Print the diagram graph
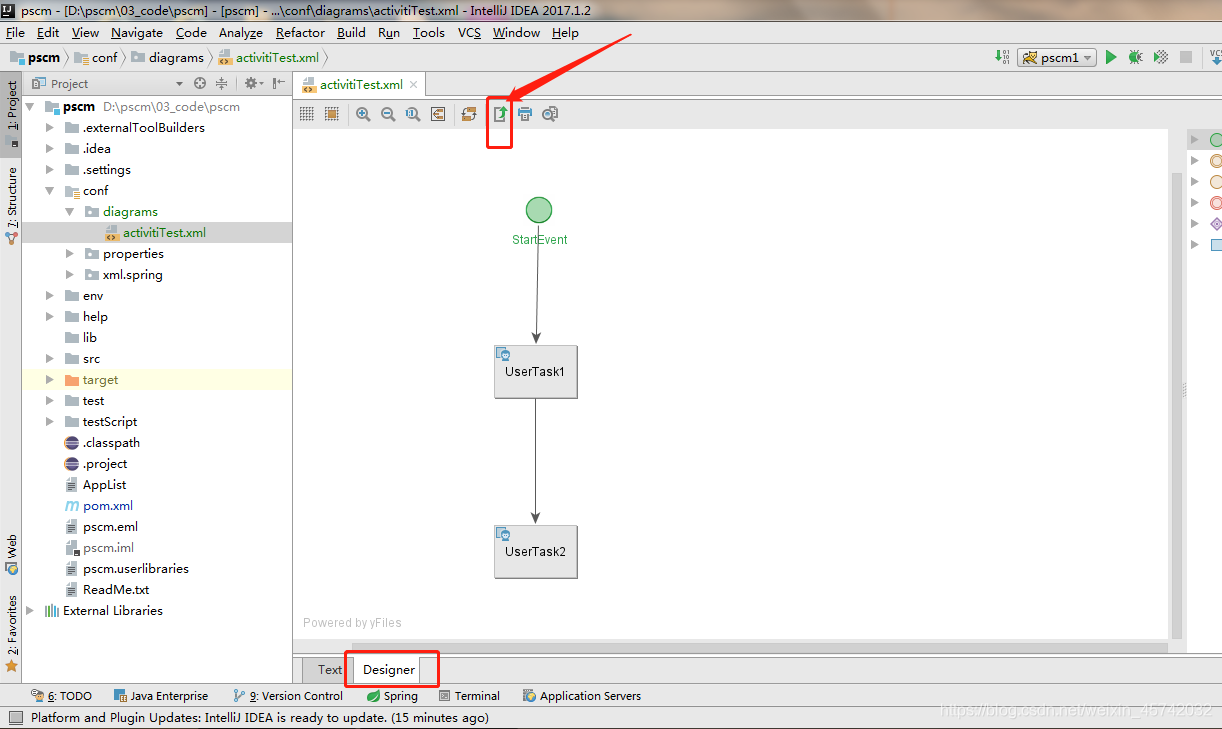Image resolution: width=1222 pixels, height=729 pixels. tap(525, 114)
